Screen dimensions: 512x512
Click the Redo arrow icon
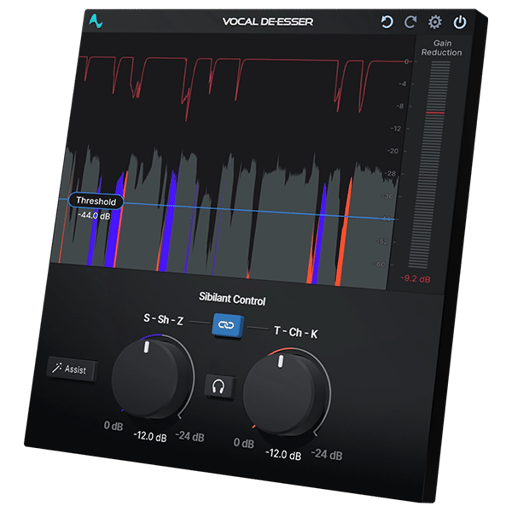[x=410, y=22]
